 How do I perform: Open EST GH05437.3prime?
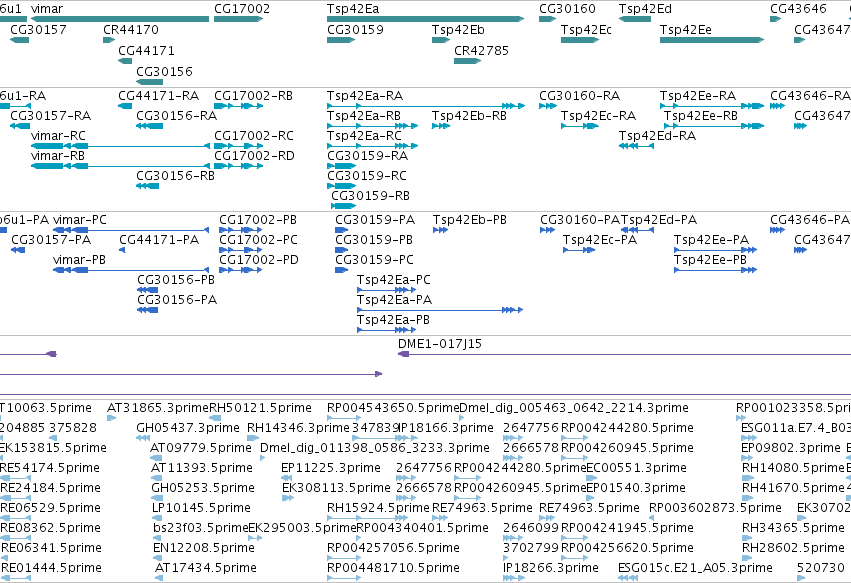pyautogui.click(x=141, y=438)
